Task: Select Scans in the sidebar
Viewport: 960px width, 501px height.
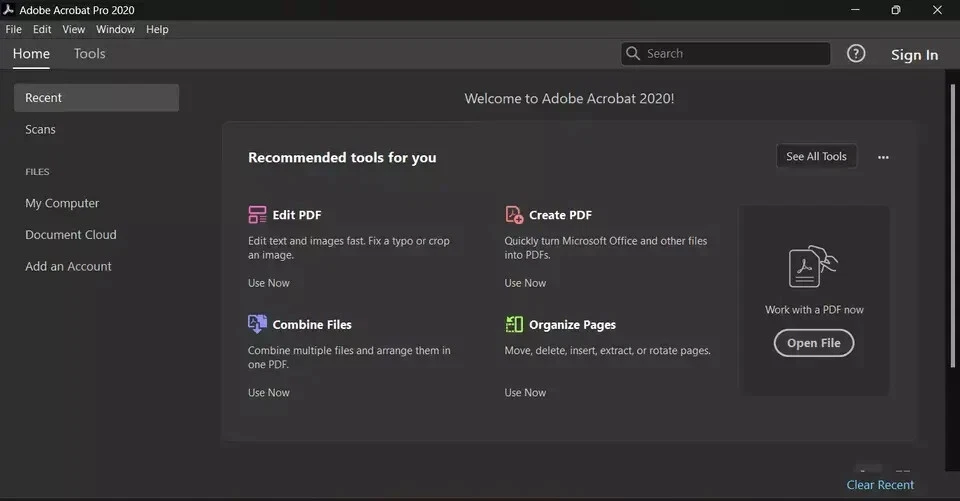Action: [40, 129]
